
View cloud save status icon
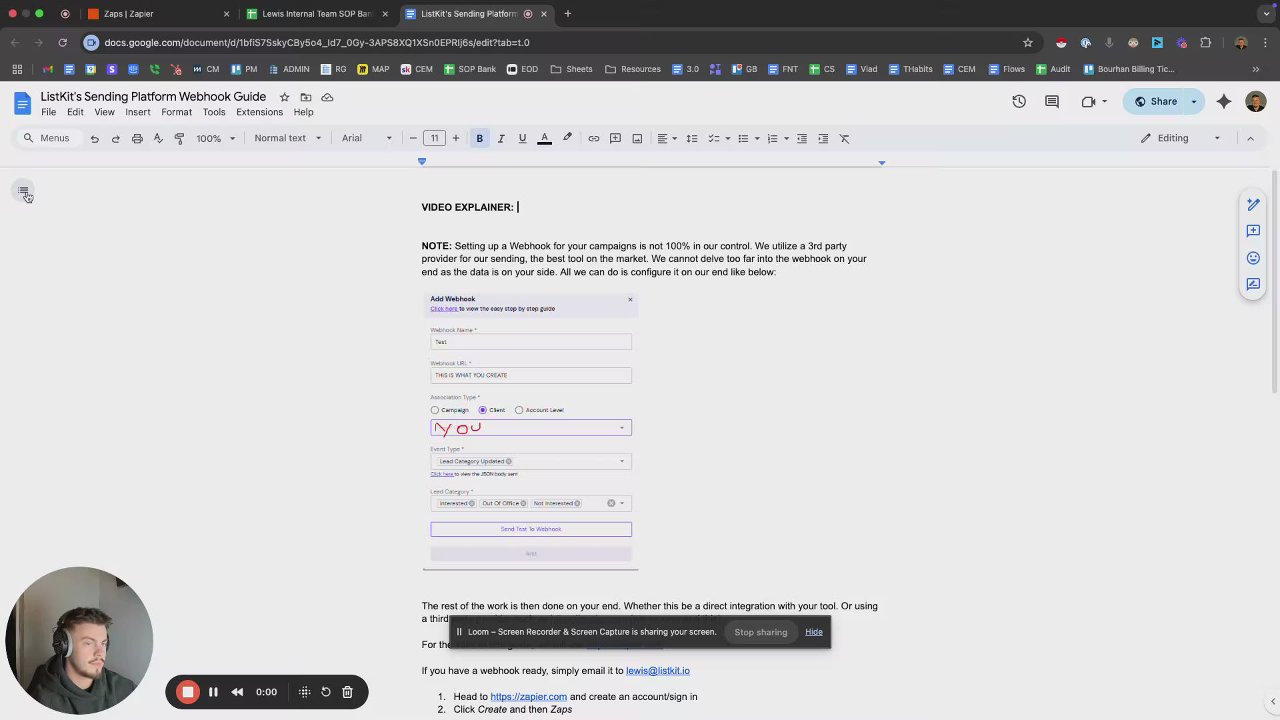click(x=327, y=97)
